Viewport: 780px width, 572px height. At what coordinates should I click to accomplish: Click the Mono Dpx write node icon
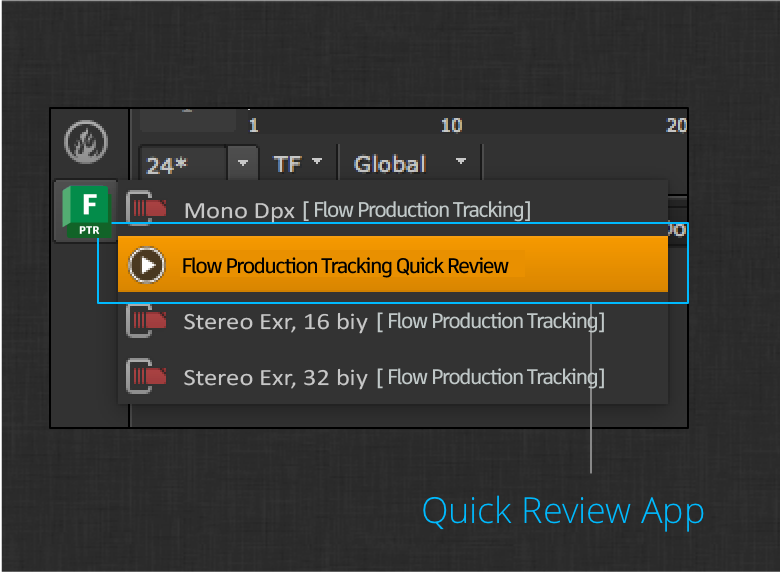[146, 209]
